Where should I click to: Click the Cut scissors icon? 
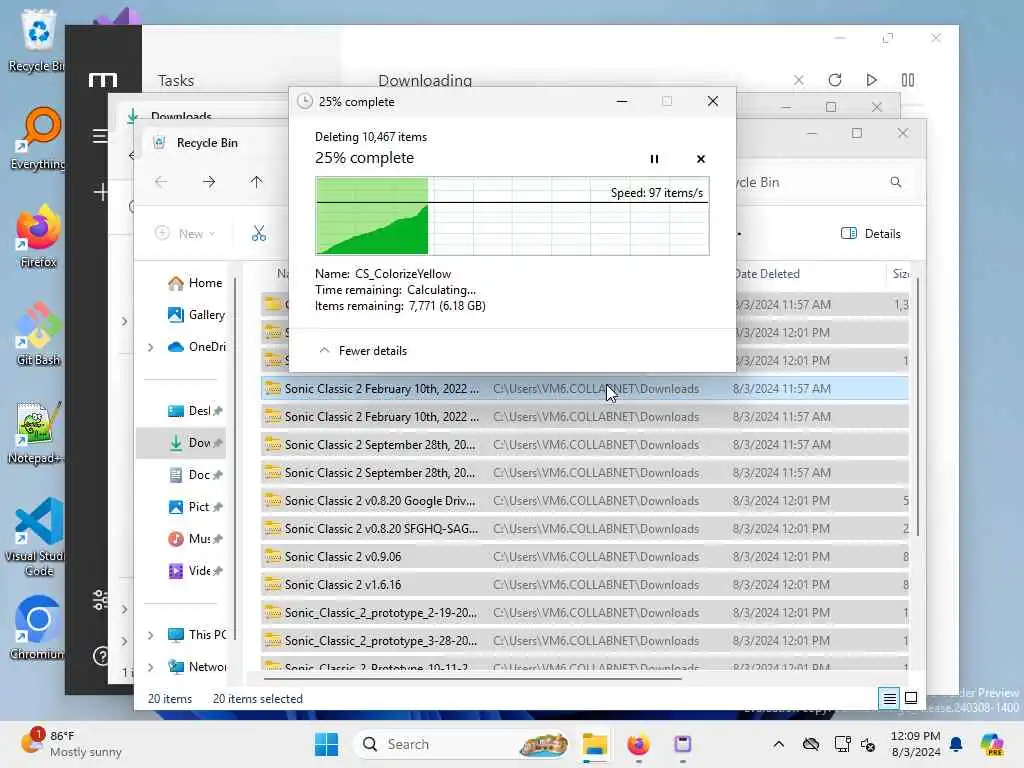coord(259,234)
